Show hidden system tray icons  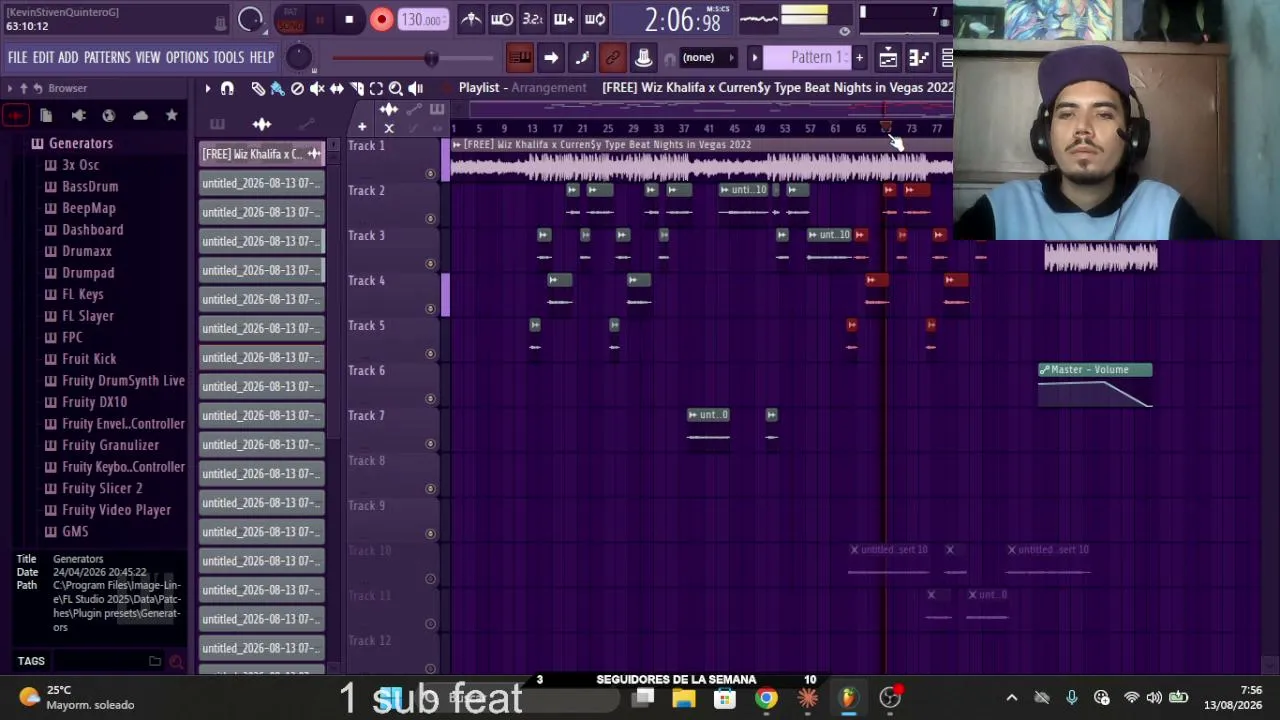[1012, 698]
